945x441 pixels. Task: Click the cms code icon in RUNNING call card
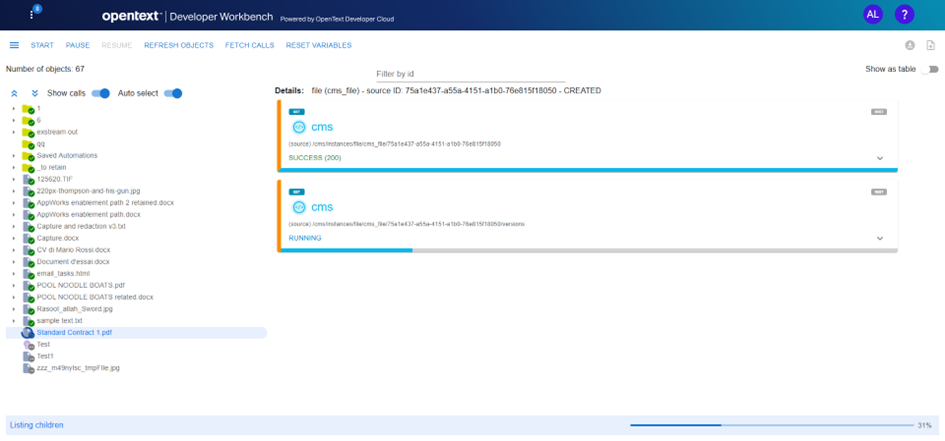(x=298, y=207)
